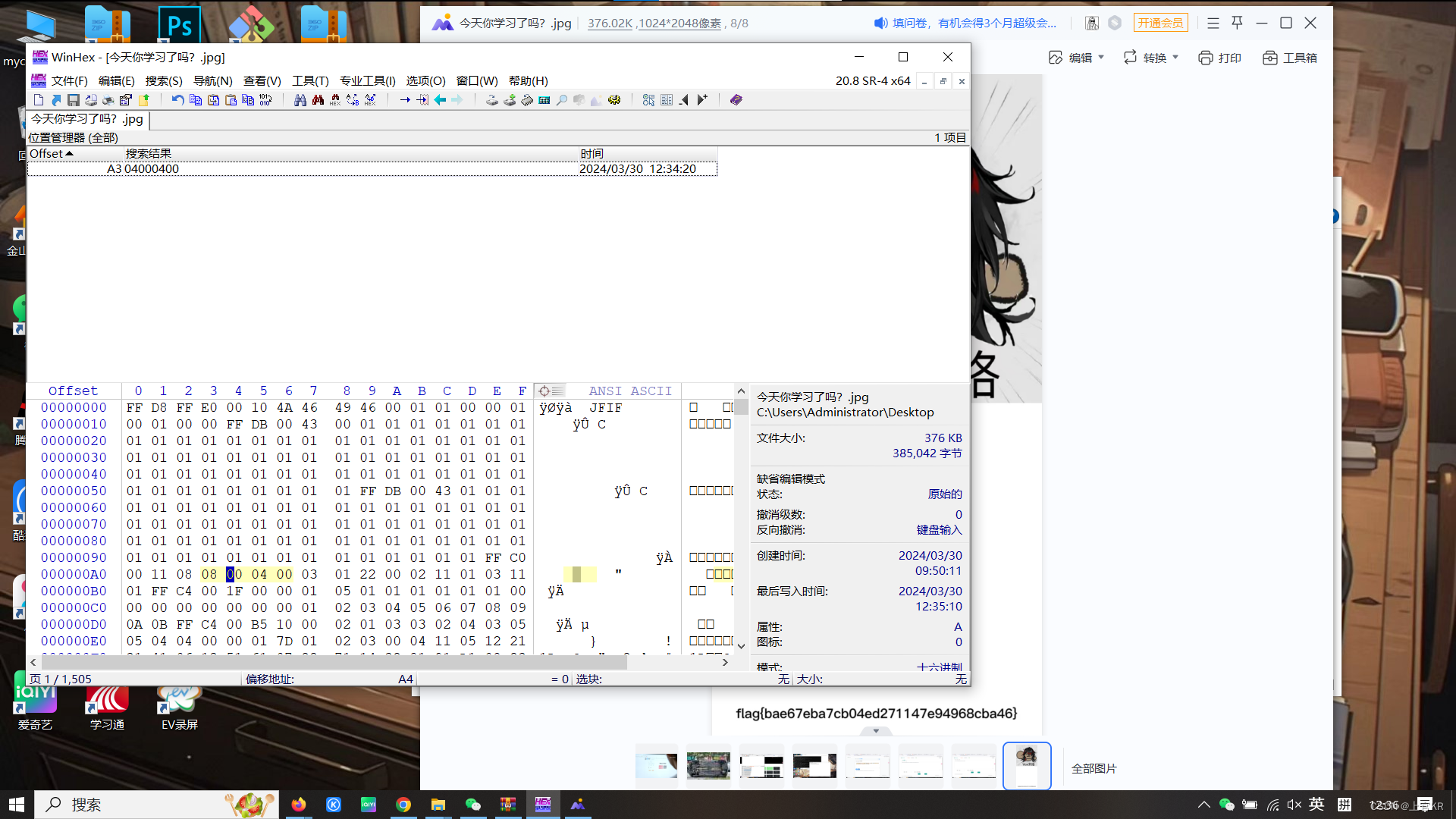Create a new file in WinHex
The width and height of the screenshot is (1456, 819).
click(38, 99)
